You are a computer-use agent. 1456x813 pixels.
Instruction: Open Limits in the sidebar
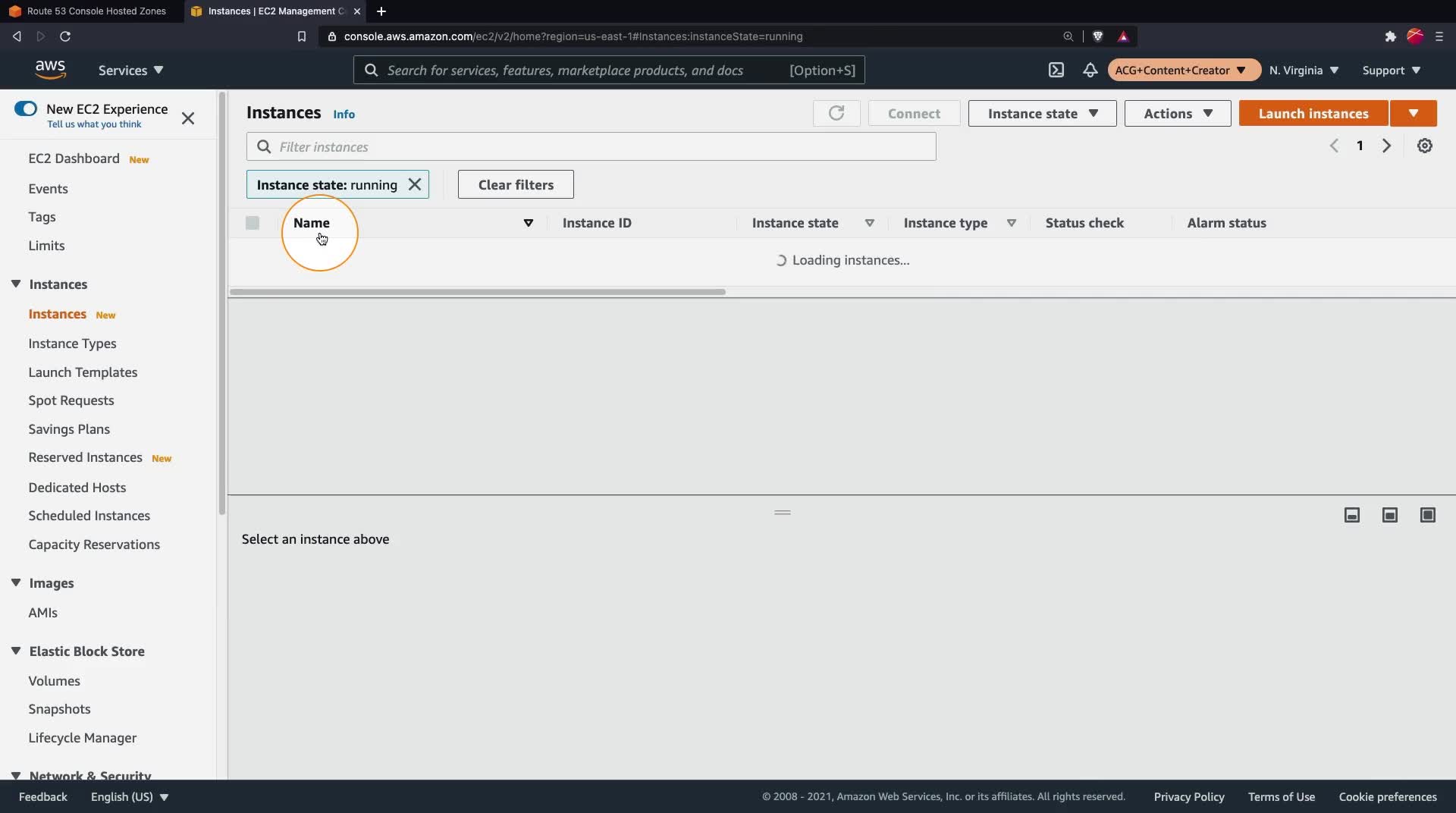(x=46, y=246)
